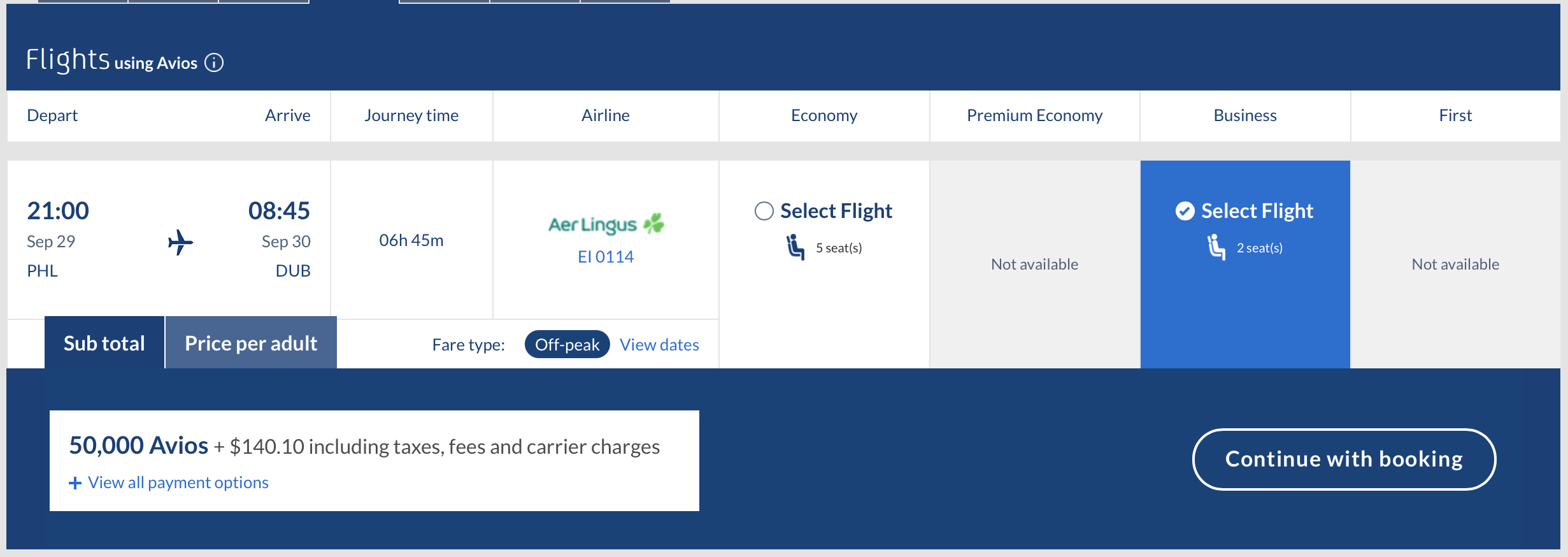Switch to the Price per adult tab
1568x557 pixels.
(251, 342)
